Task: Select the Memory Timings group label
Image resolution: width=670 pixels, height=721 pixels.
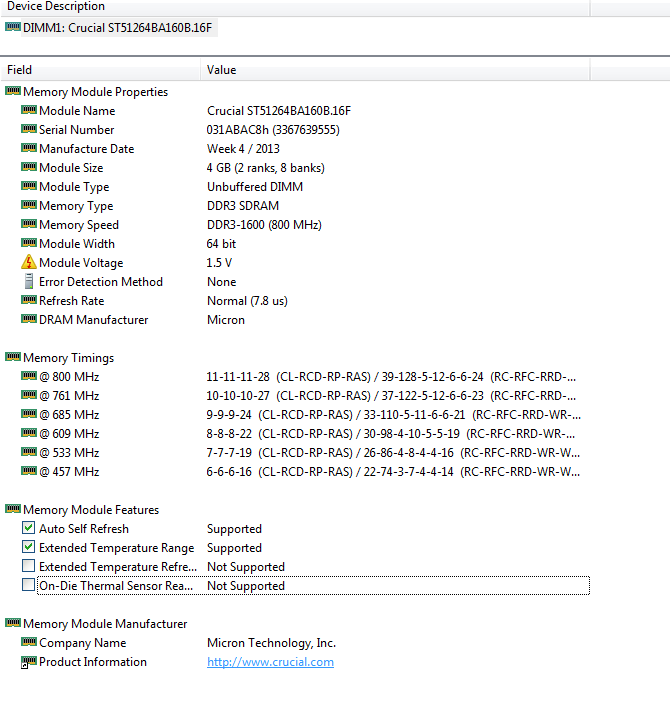Action: pyautogui.click(x=69, y=358)
